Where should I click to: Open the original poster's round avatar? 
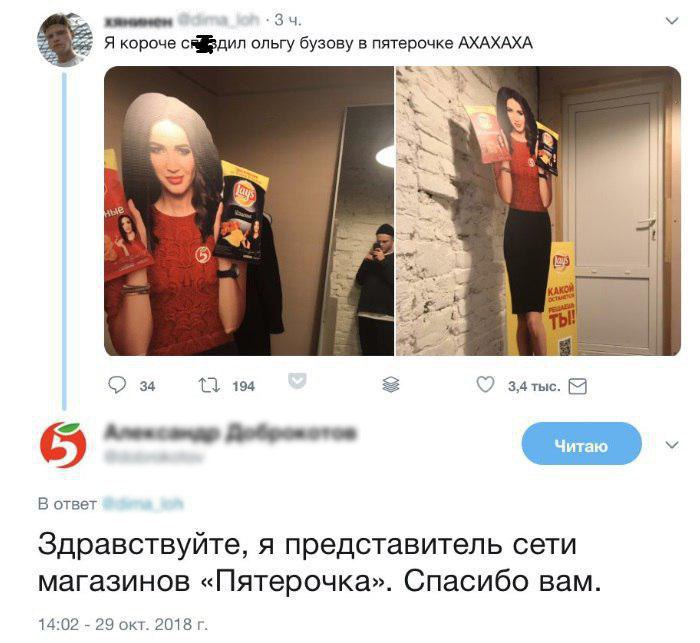point(65,40)
